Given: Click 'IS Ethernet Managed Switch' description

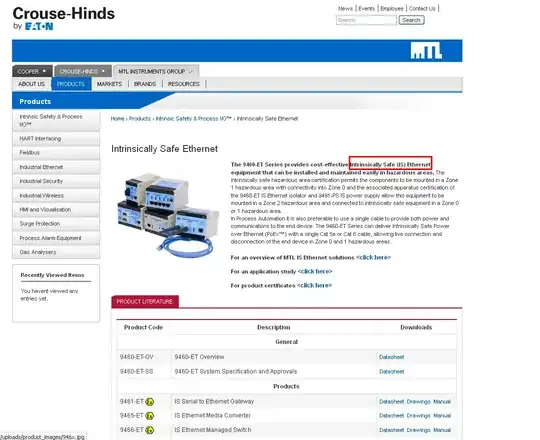Looking at the screenshot, I should click(x=213, y=430).
